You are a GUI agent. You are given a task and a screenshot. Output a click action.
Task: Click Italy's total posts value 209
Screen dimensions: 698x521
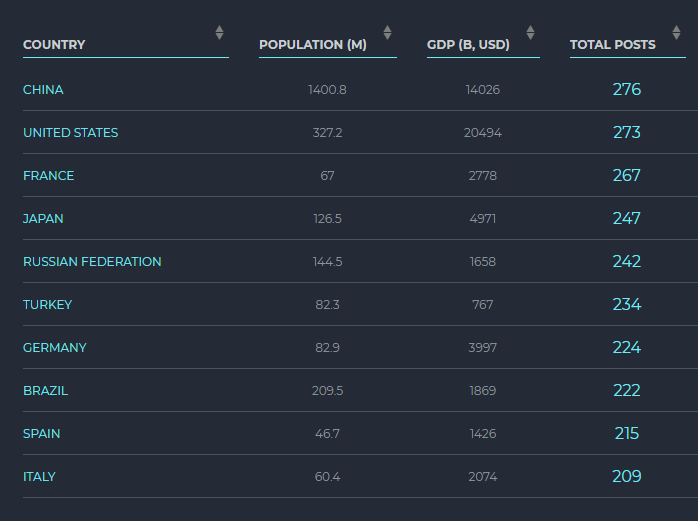[627, 477]
